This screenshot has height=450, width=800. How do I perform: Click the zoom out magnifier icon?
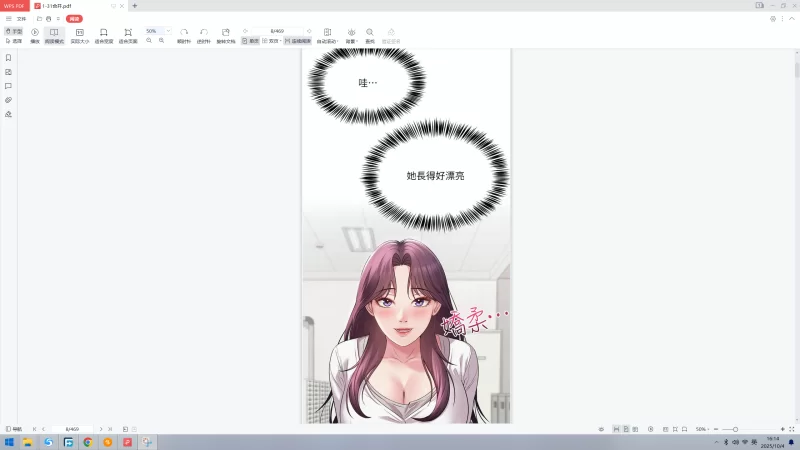point(149,40)
